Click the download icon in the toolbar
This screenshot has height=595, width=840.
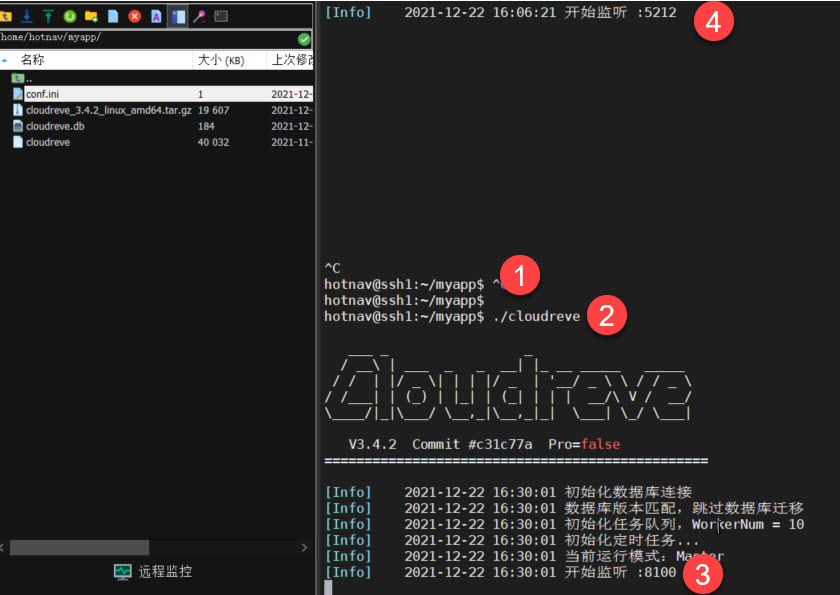click(x=27, y=16)
